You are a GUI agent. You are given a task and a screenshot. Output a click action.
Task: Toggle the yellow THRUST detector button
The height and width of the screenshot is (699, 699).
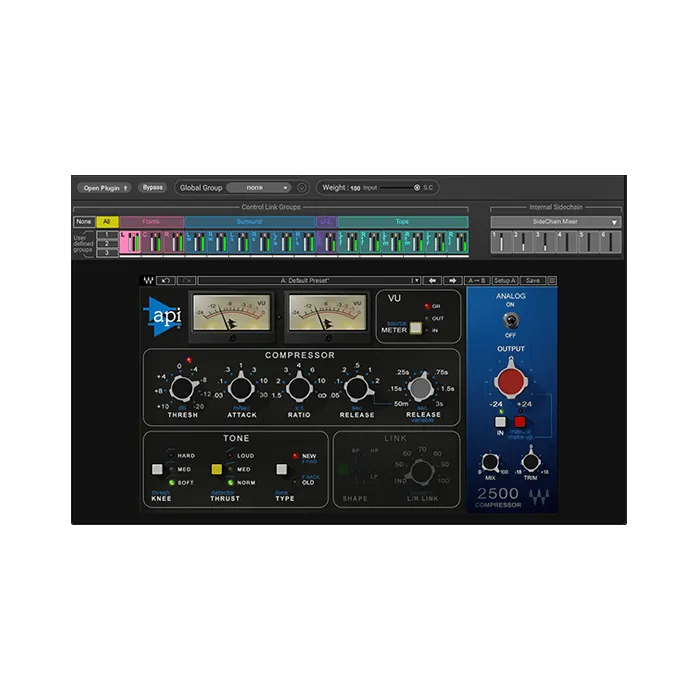pos(217,469)
